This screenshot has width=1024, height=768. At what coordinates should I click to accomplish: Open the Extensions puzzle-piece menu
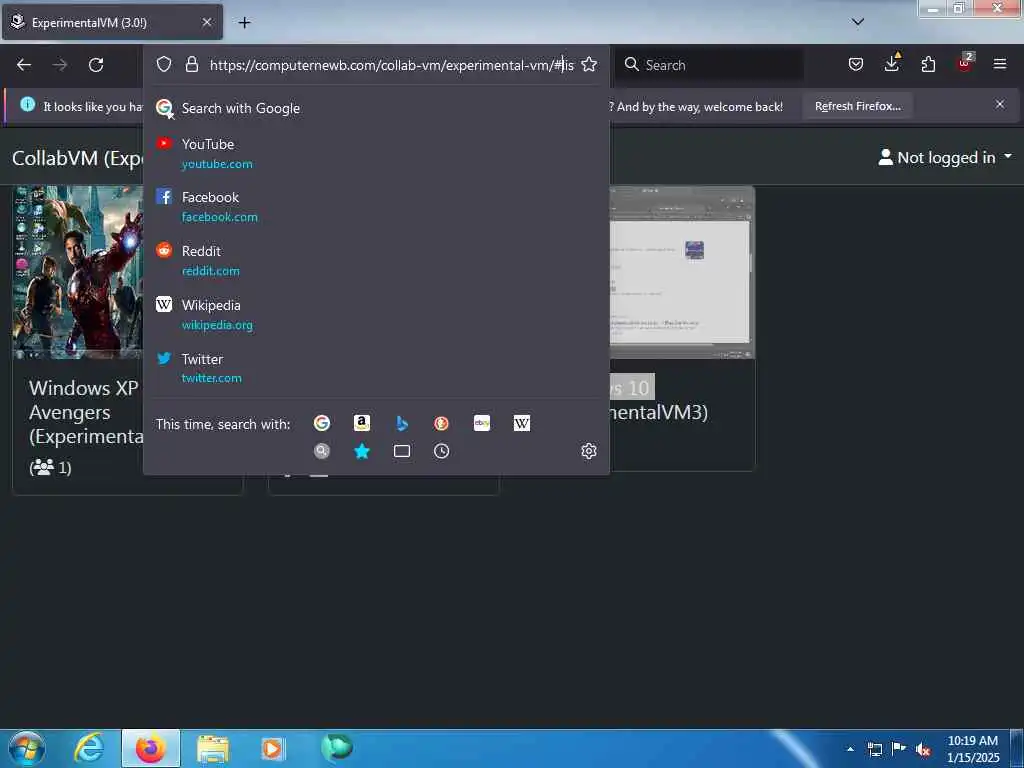(x=928, y=64)
